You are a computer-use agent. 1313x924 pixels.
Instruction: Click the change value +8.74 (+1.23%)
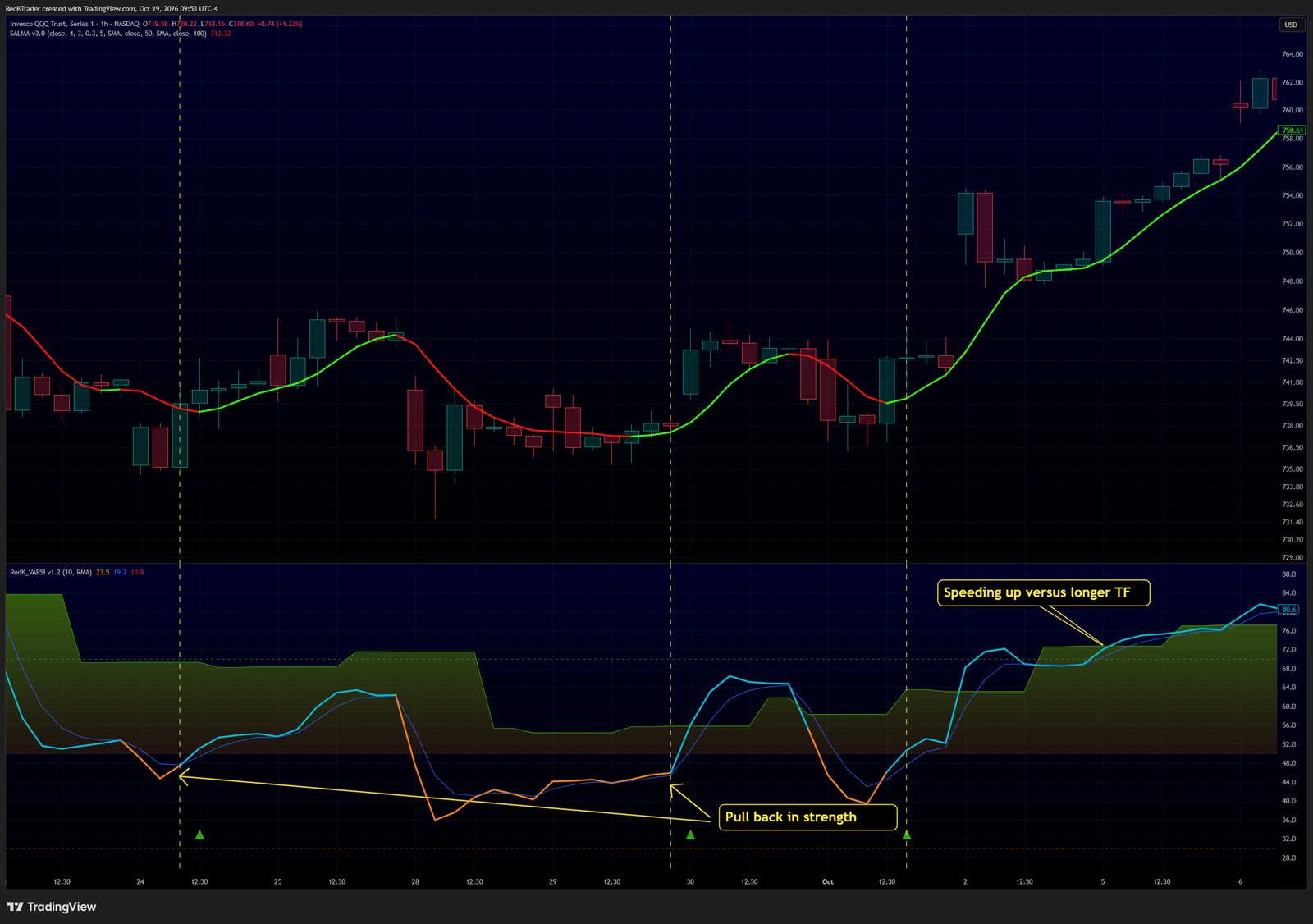tap(280, 24)
